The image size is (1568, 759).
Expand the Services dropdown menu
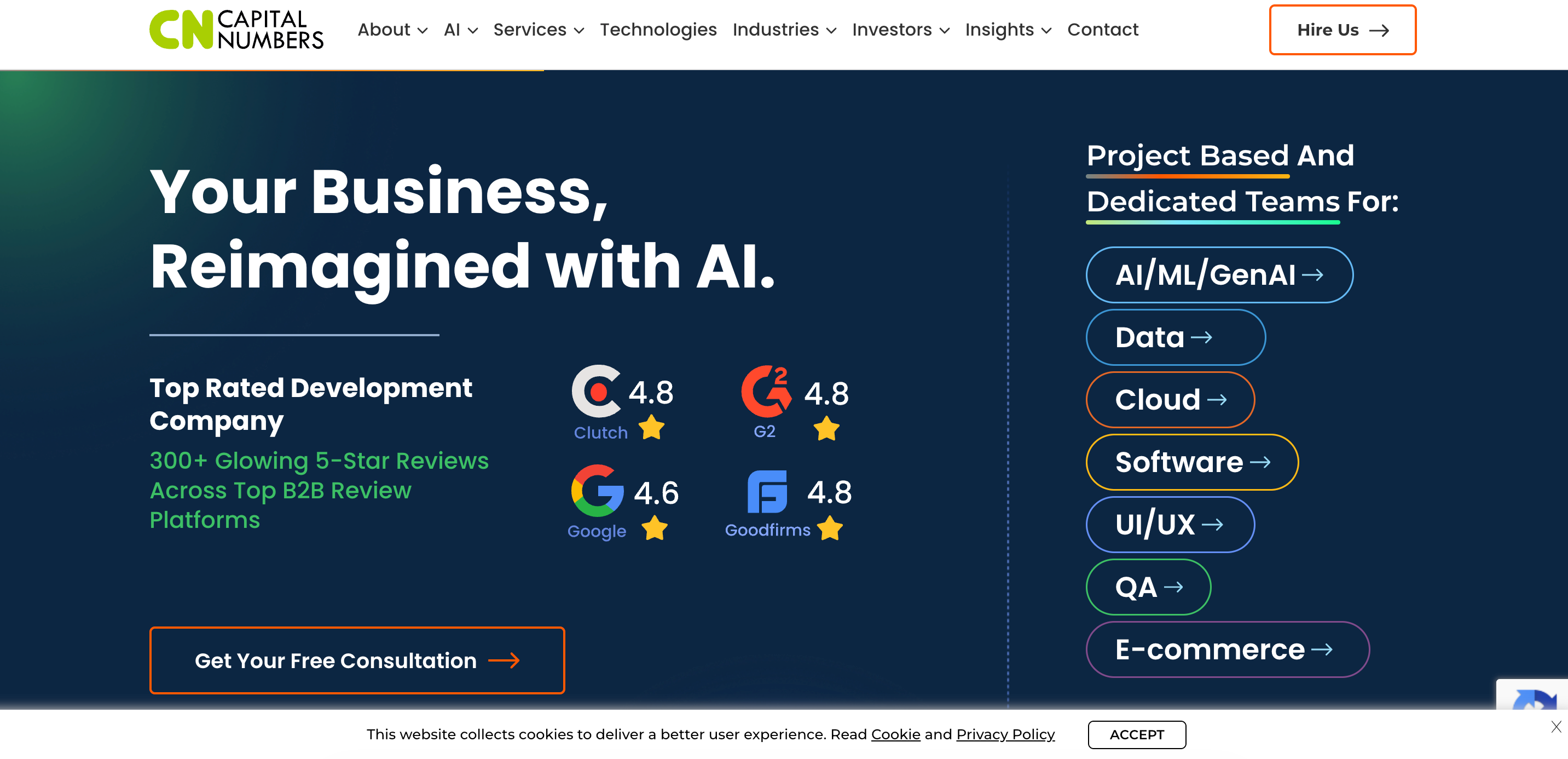(x=538, y=29)
